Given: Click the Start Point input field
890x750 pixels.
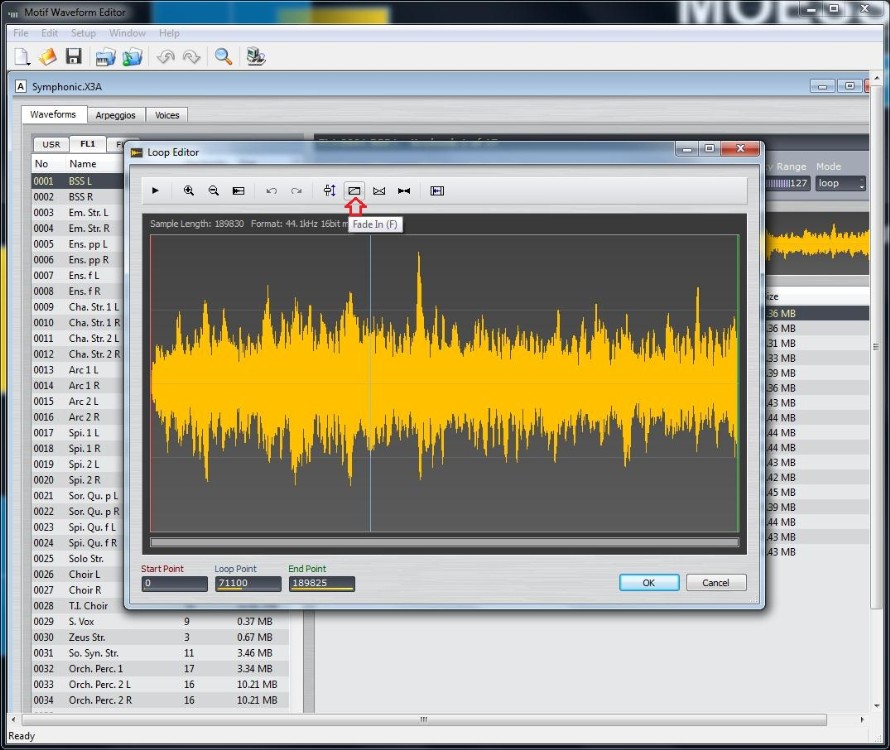Looking at the screenshot, I should pyautogui.click(x=174, y=583).
